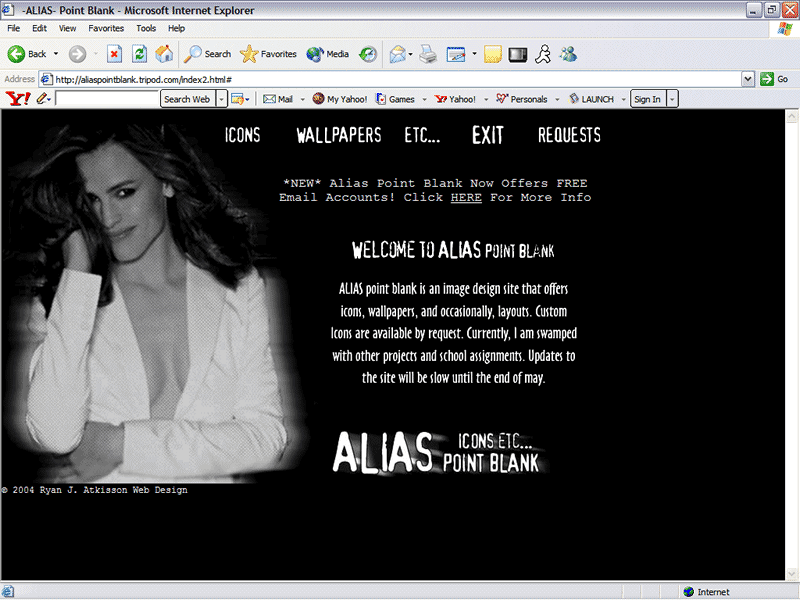Image resolution: width=800 pixels, height=600 pixels.
Task: Navigate to the REQUESTS section
Action: [569, 136]
